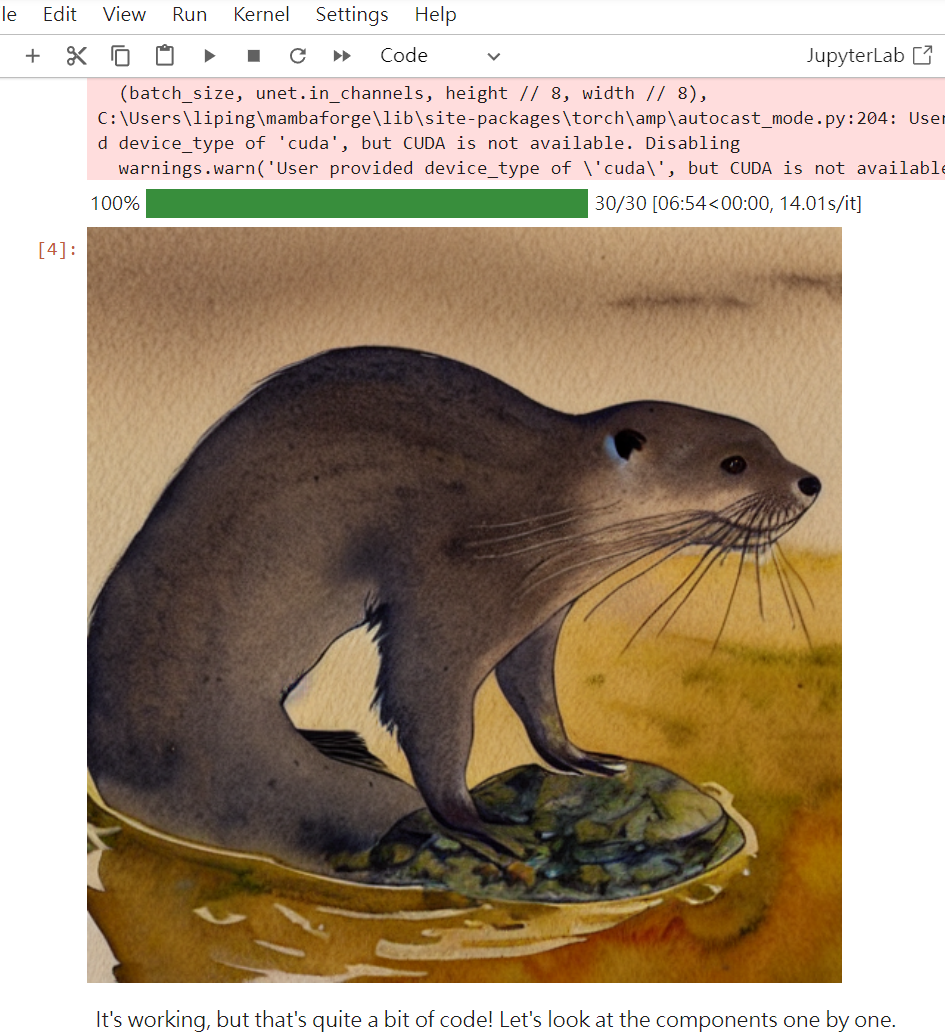Click the batch_size, unet.in_channels output line

pyautogui.click(x=413, y=93)
